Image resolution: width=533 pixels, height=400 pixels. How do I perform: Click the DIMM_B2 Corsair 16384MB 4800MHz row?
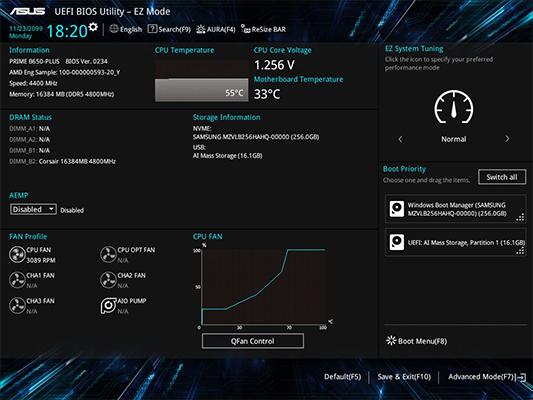(63, 161)
